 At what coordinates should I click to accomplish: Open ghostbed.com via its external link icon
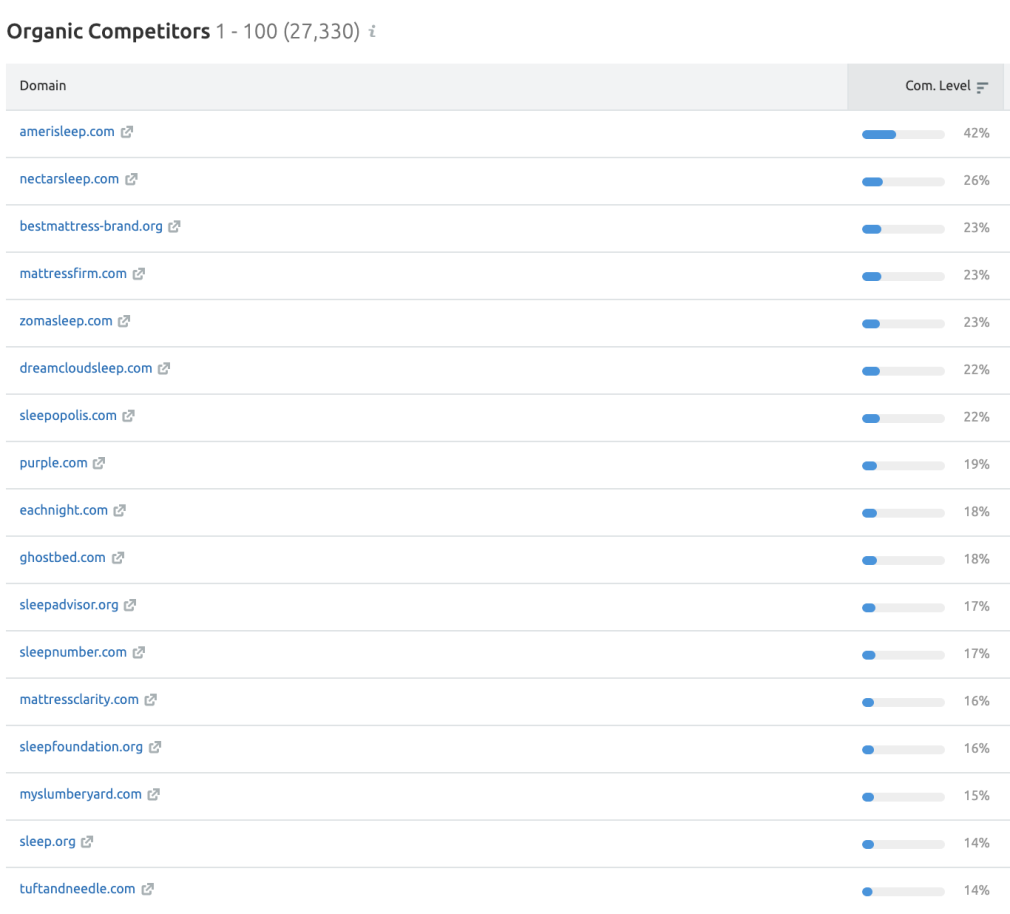pyautogui.click(x=118, y=557)
